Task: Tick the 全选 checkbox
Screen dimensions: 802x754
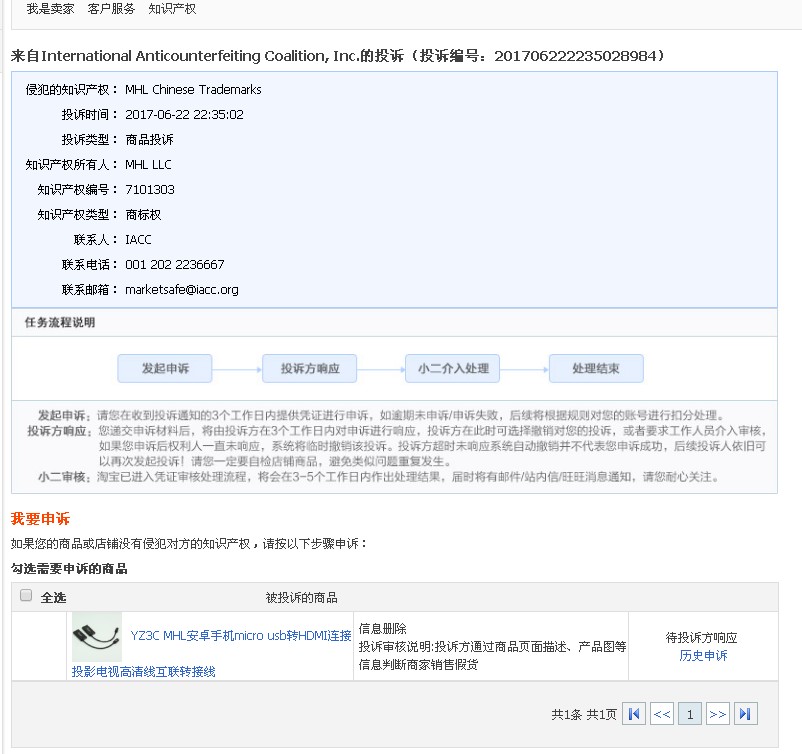Action: point(26,595)
